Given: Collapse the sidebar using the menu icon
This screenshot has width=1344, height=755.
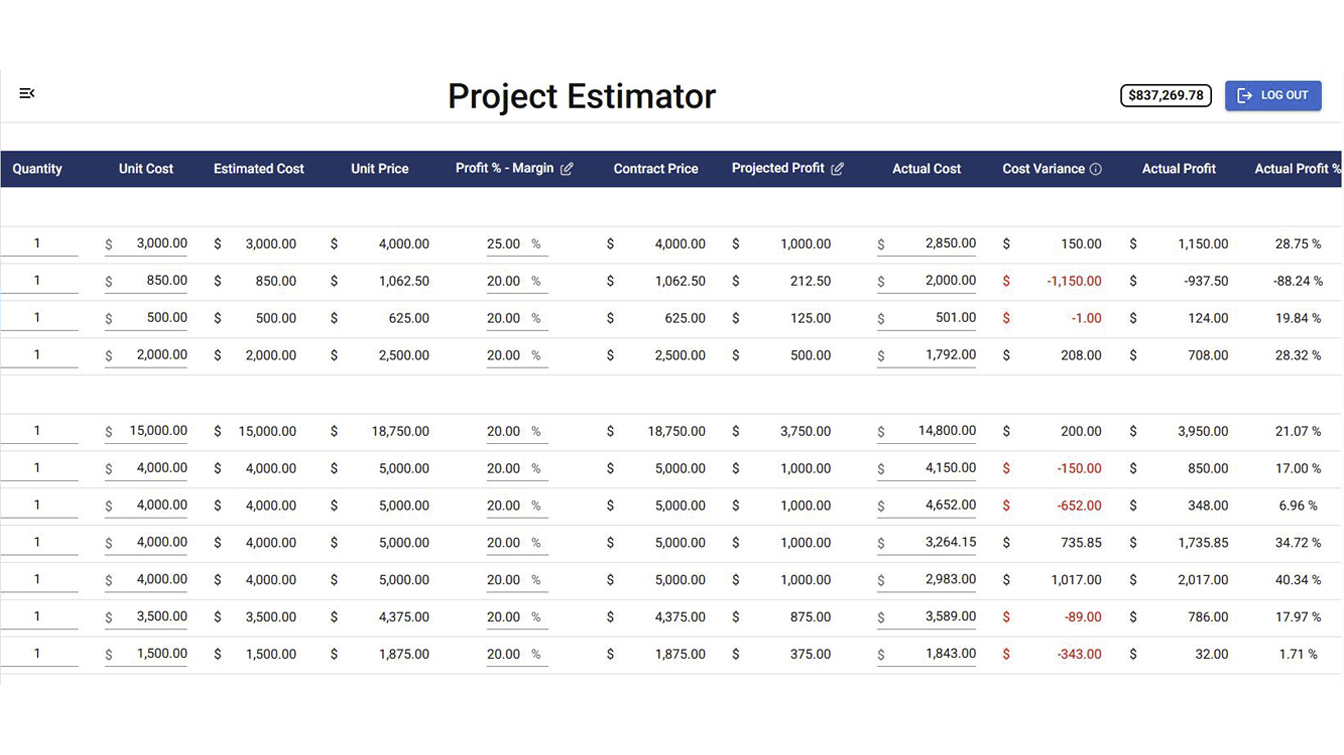Looking at the screenshot, I should point(27,94).
